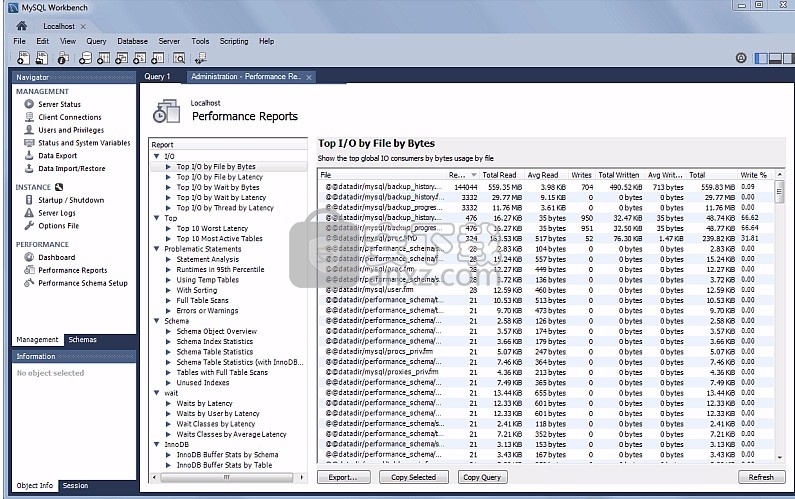Open Startup / Shutdown
Screen dimensions: 795x499
pos(71,200)
